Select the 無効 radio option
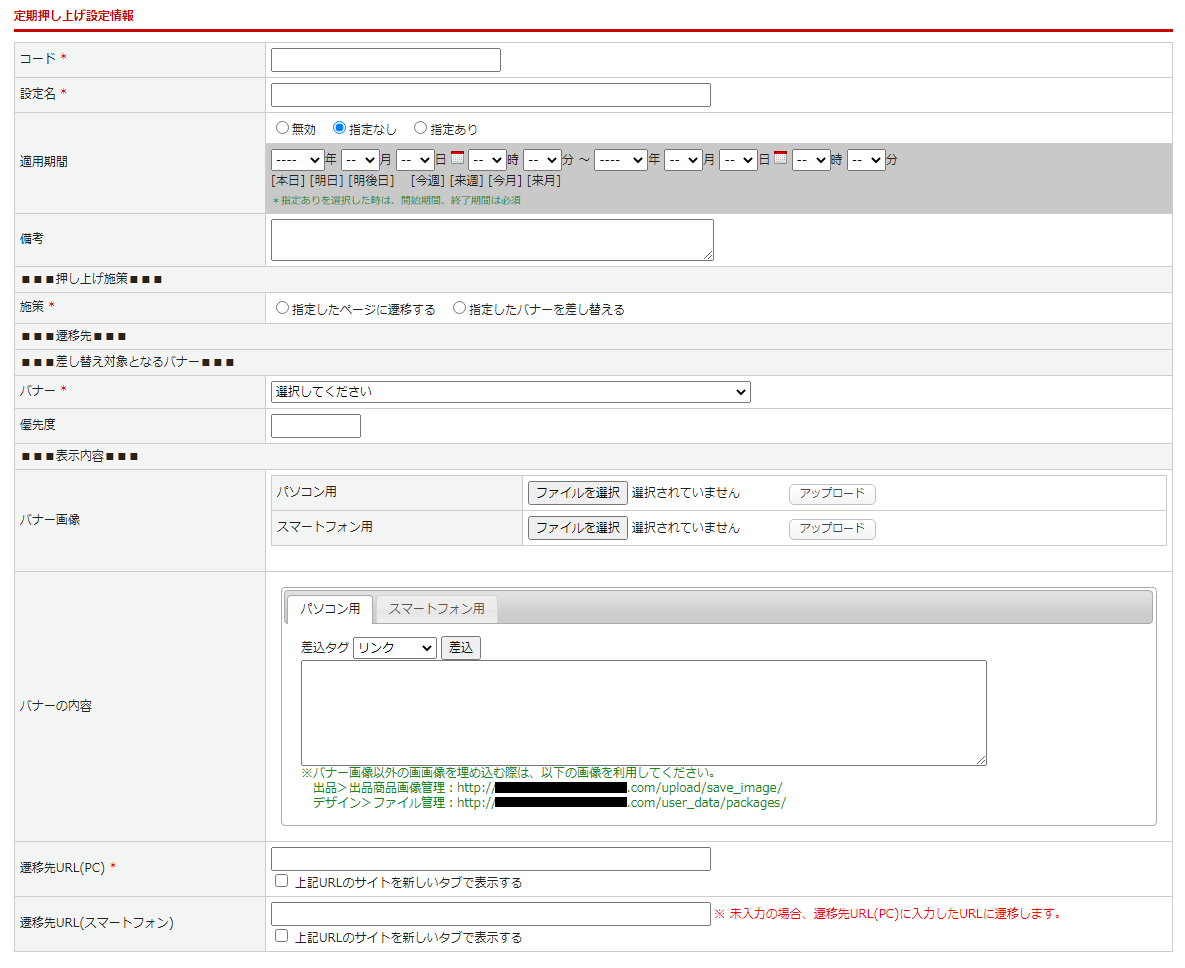 coord(282,128)
